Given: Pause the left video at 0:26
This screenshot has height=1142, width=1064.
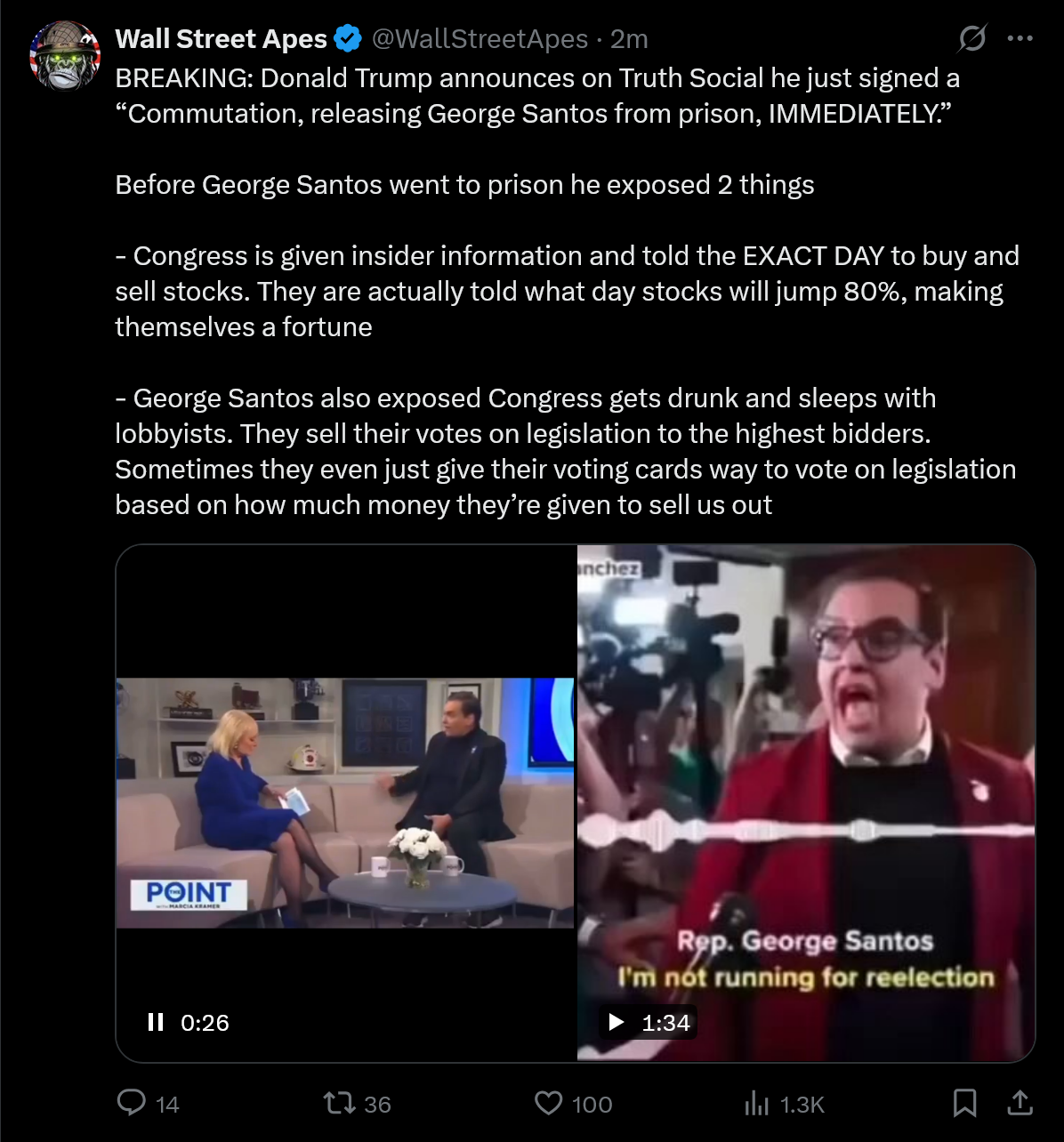Looking at the screenshot, I should 156,1022.
